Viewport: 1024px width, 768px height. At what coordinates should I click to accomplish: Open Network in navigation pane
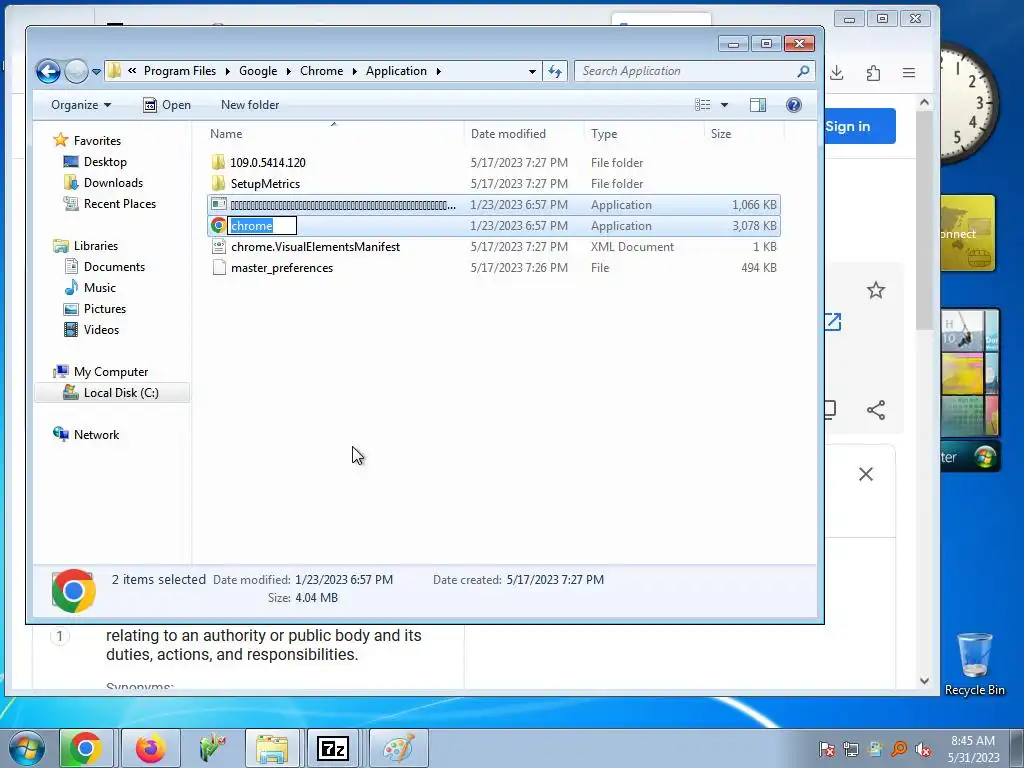(x=96, y=435)
